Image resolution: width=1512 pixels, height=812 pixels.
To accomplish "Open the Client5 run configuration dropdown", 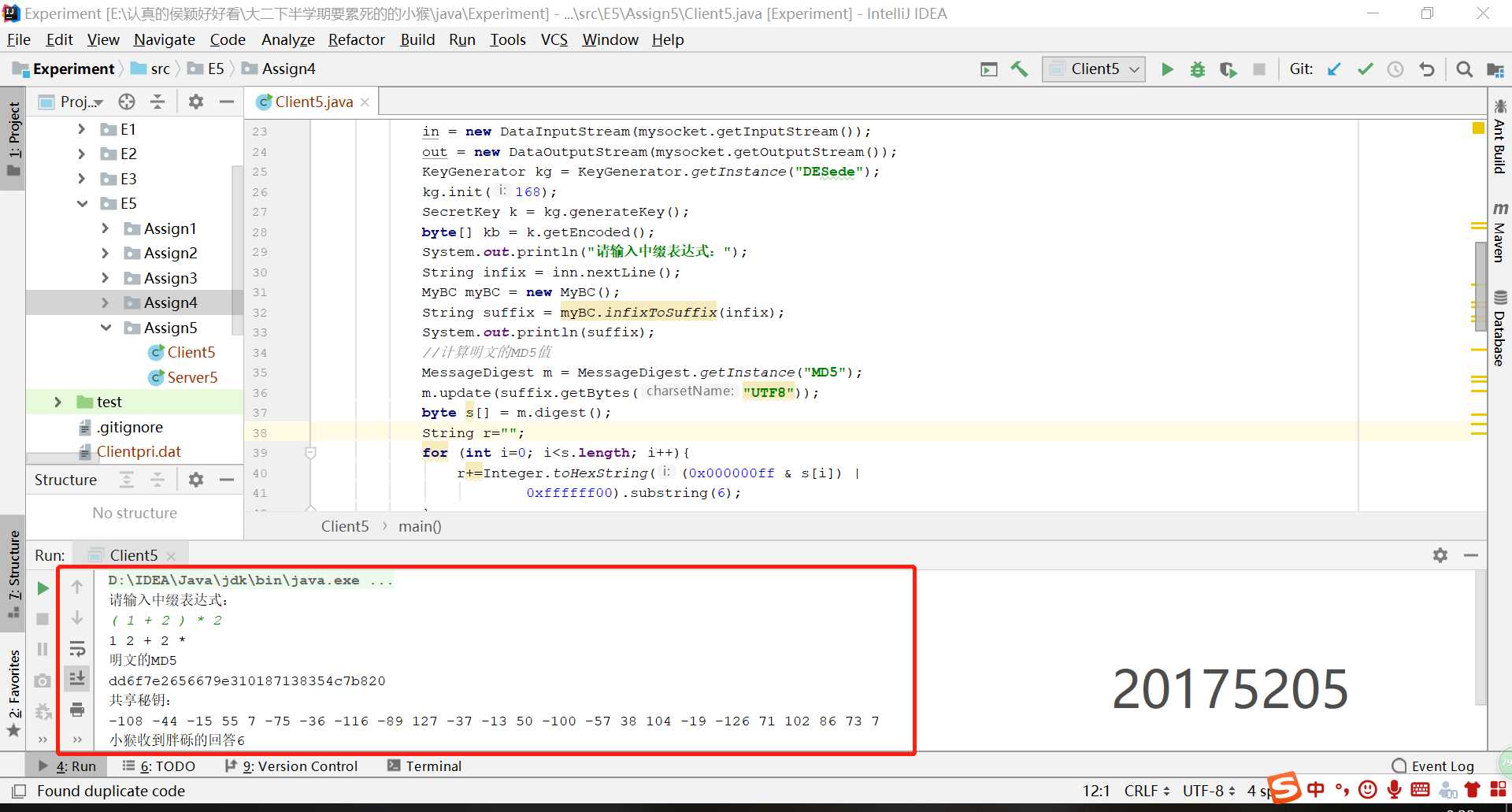I will pyautogui.click(x=1094, y=69).
